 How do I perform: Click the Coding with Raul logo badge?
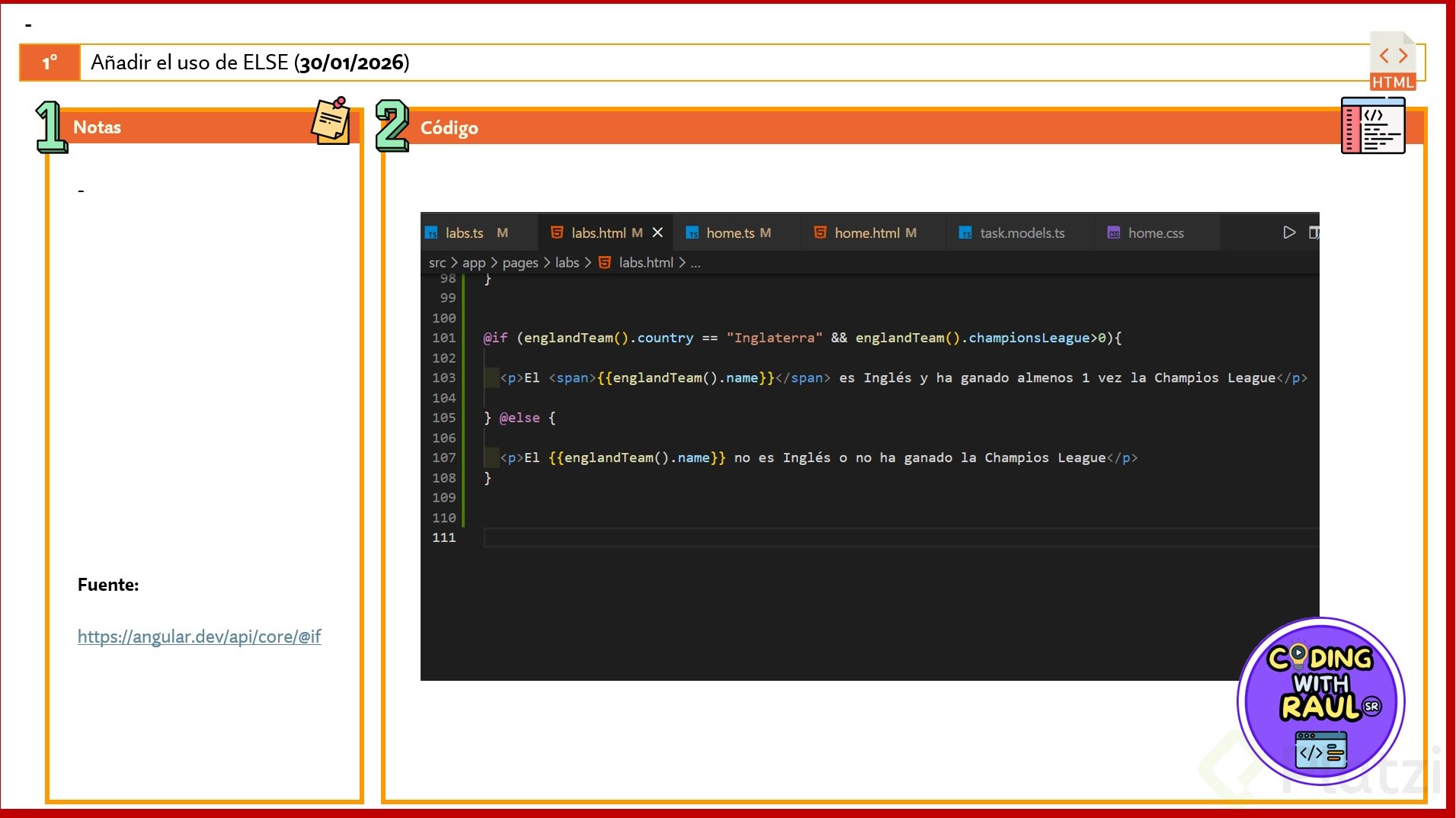(1320, 701)
